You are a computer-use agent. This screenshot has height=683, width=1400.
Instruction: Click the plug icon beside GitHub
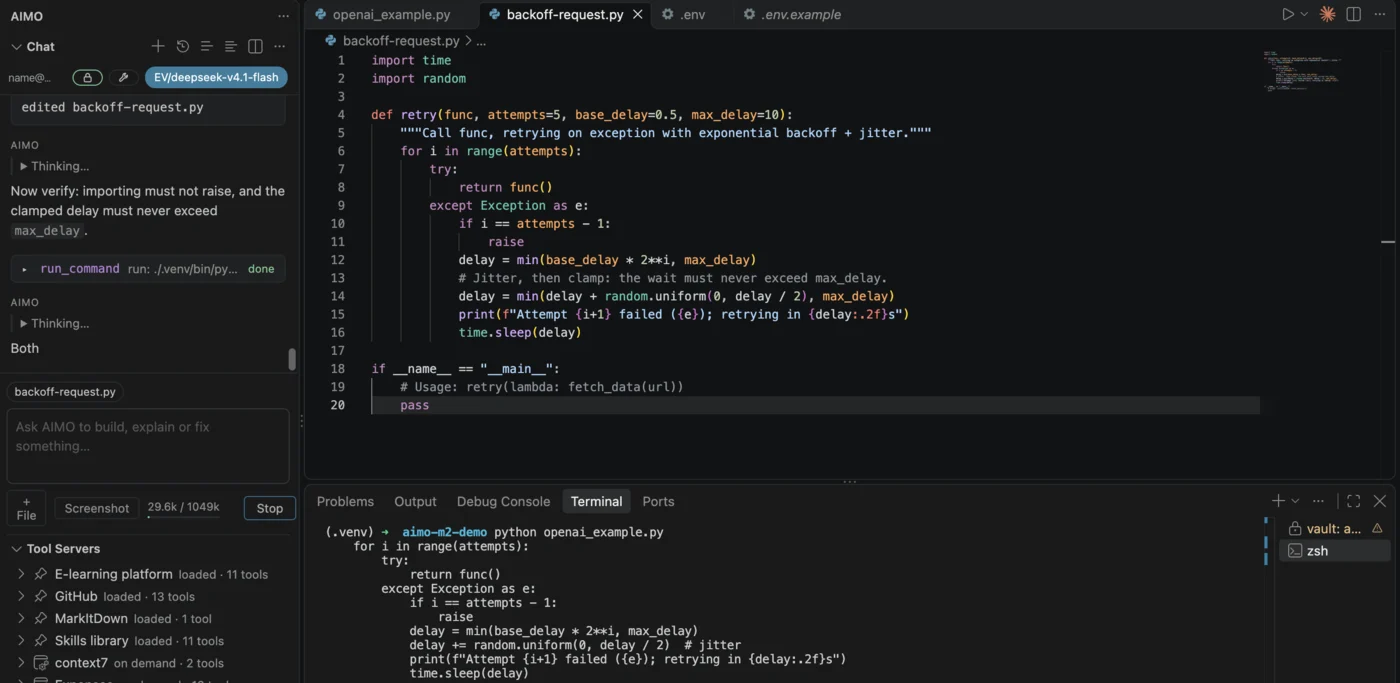41,596
